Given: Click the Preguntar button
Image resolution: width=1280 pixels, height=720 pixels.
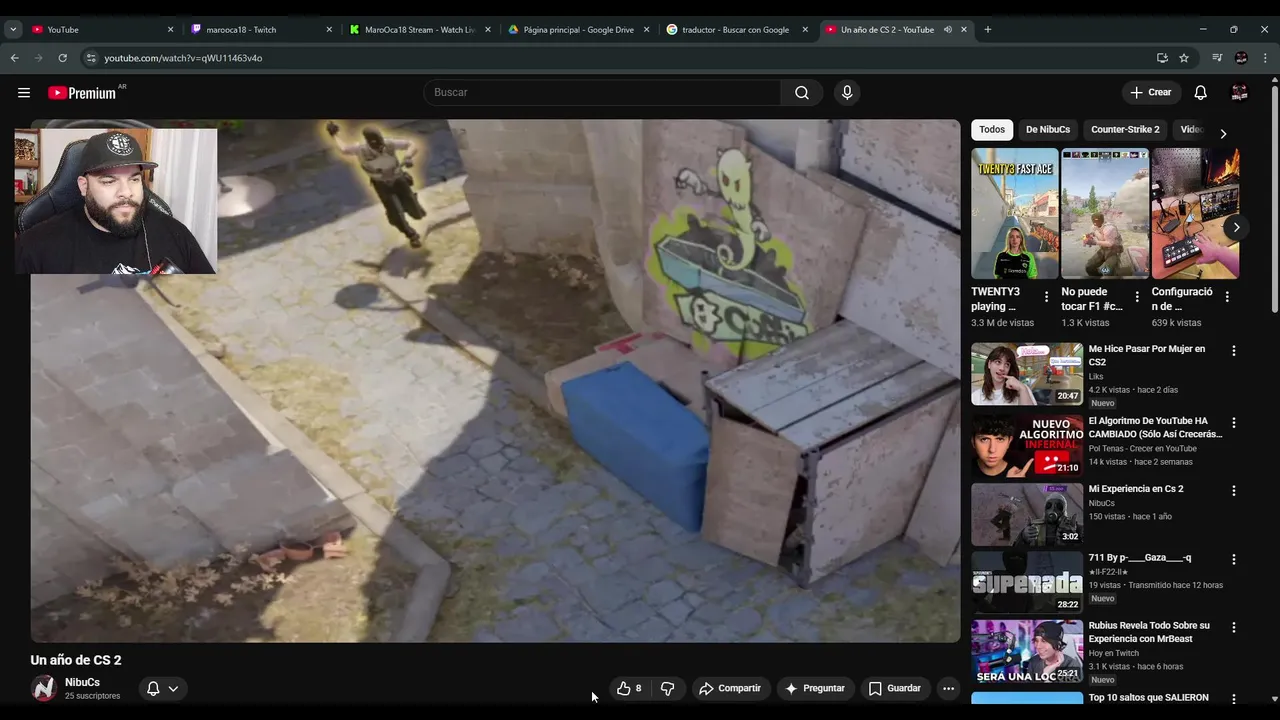Looking at the screenshot, I should [815, 688].
